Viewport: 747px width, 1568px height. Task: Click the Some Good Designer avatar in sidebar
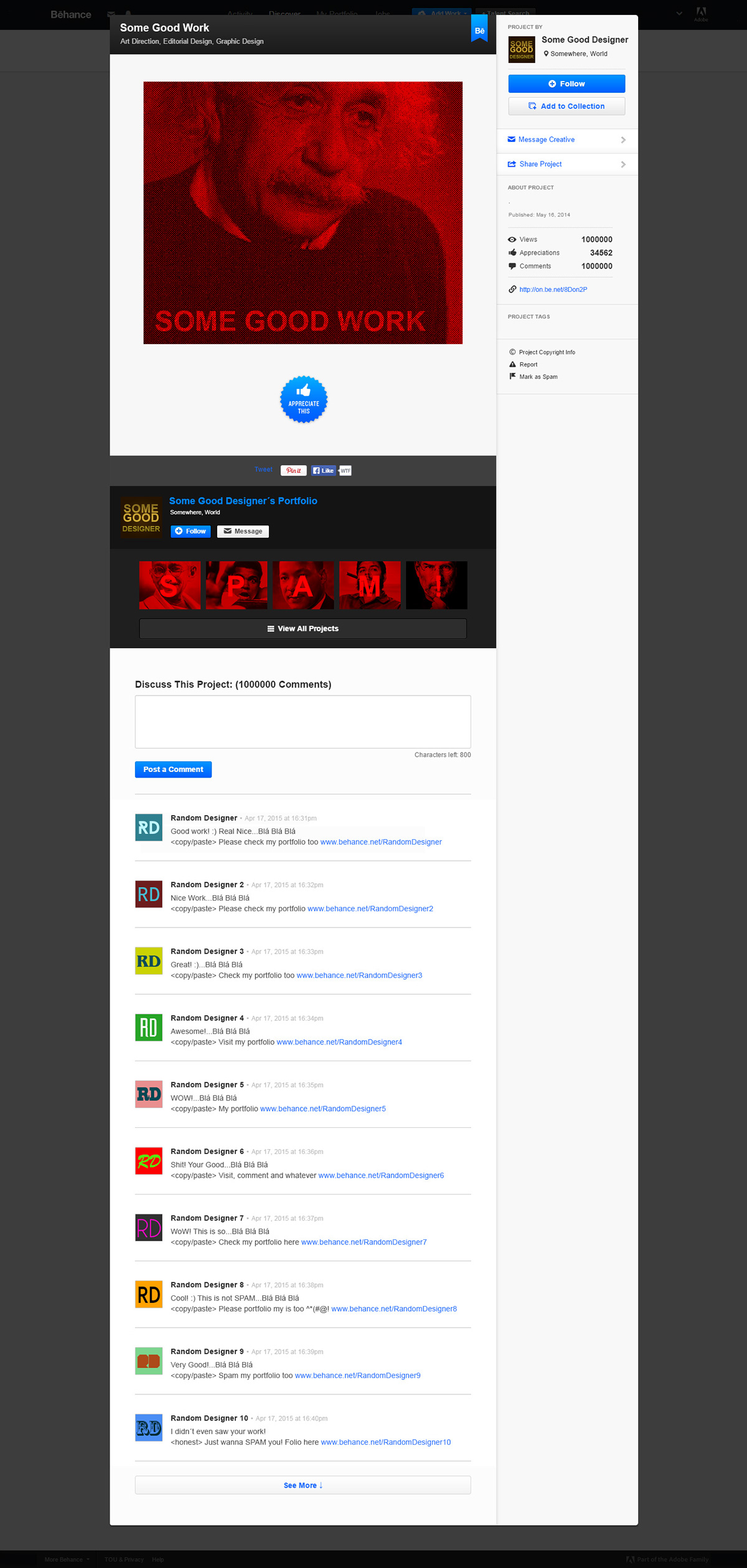[522, 50]
